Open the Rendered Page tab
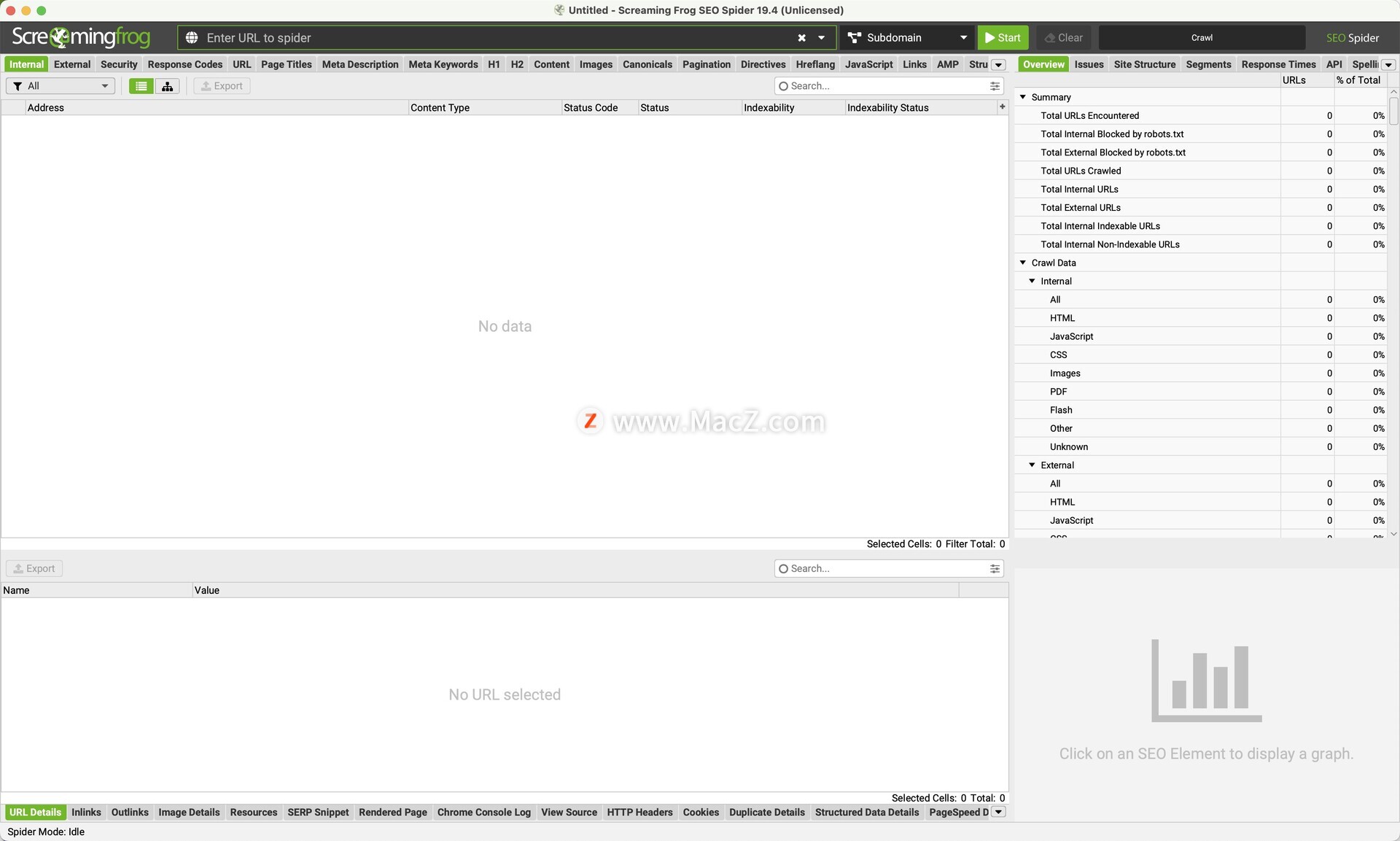Image resolution: width=1400 pixels, height=841 pixels. pyautogui.click(x=393, y=812)
